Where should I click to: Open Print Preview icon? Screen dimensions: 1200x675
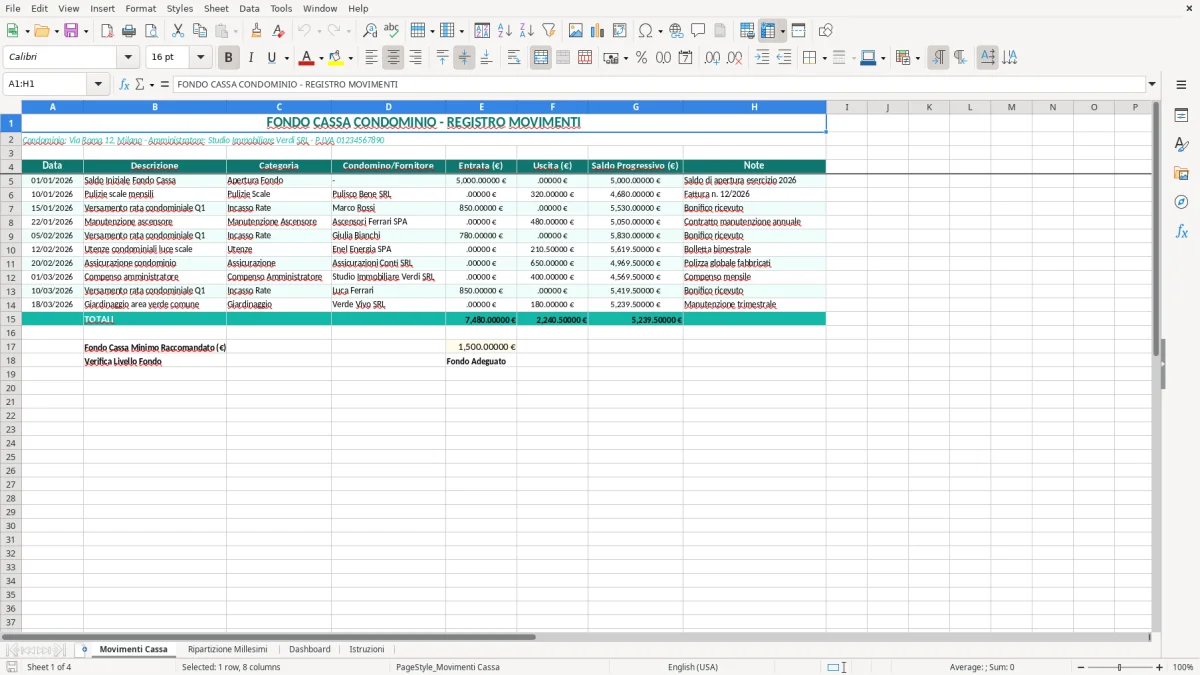click(151, 31)
